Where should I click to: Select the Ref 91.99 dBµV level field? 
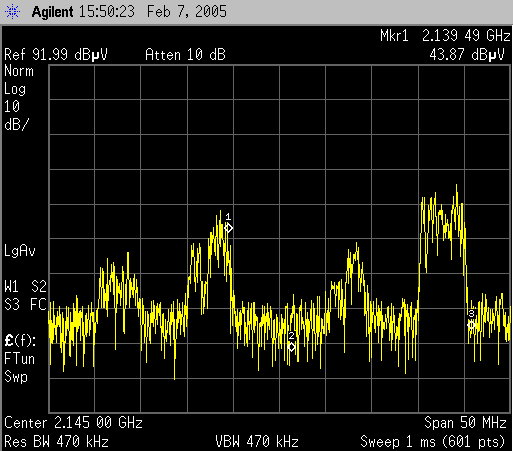(x=56, y=55)
